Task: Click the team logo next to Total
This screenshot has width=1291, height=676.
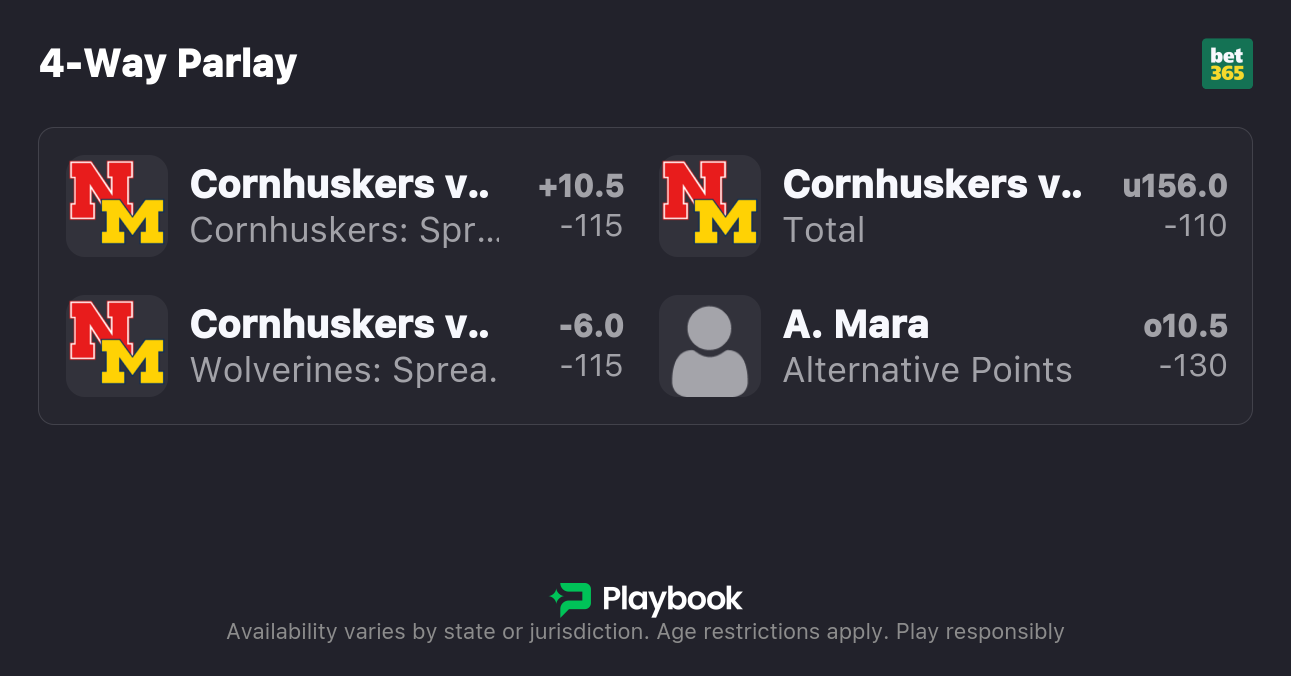Action: tap(709, 206)
